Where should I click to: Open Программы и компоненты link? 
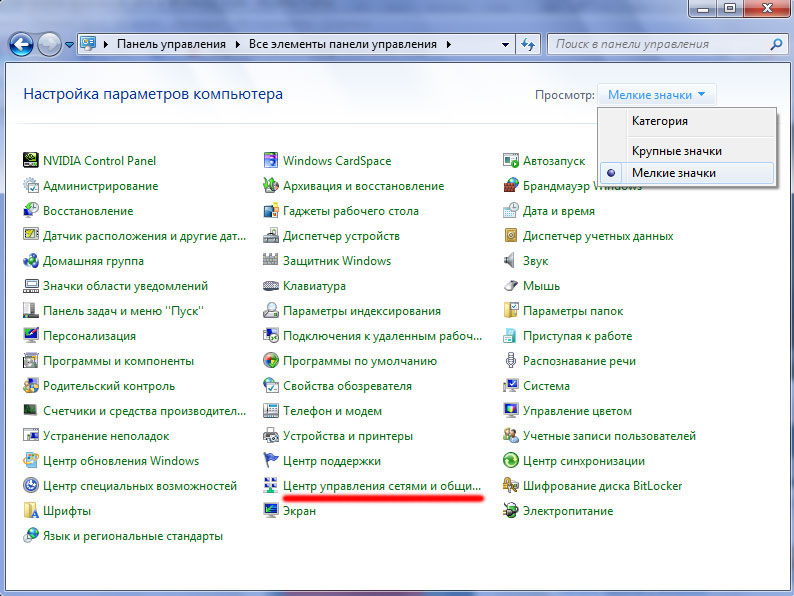coord(118,361)
